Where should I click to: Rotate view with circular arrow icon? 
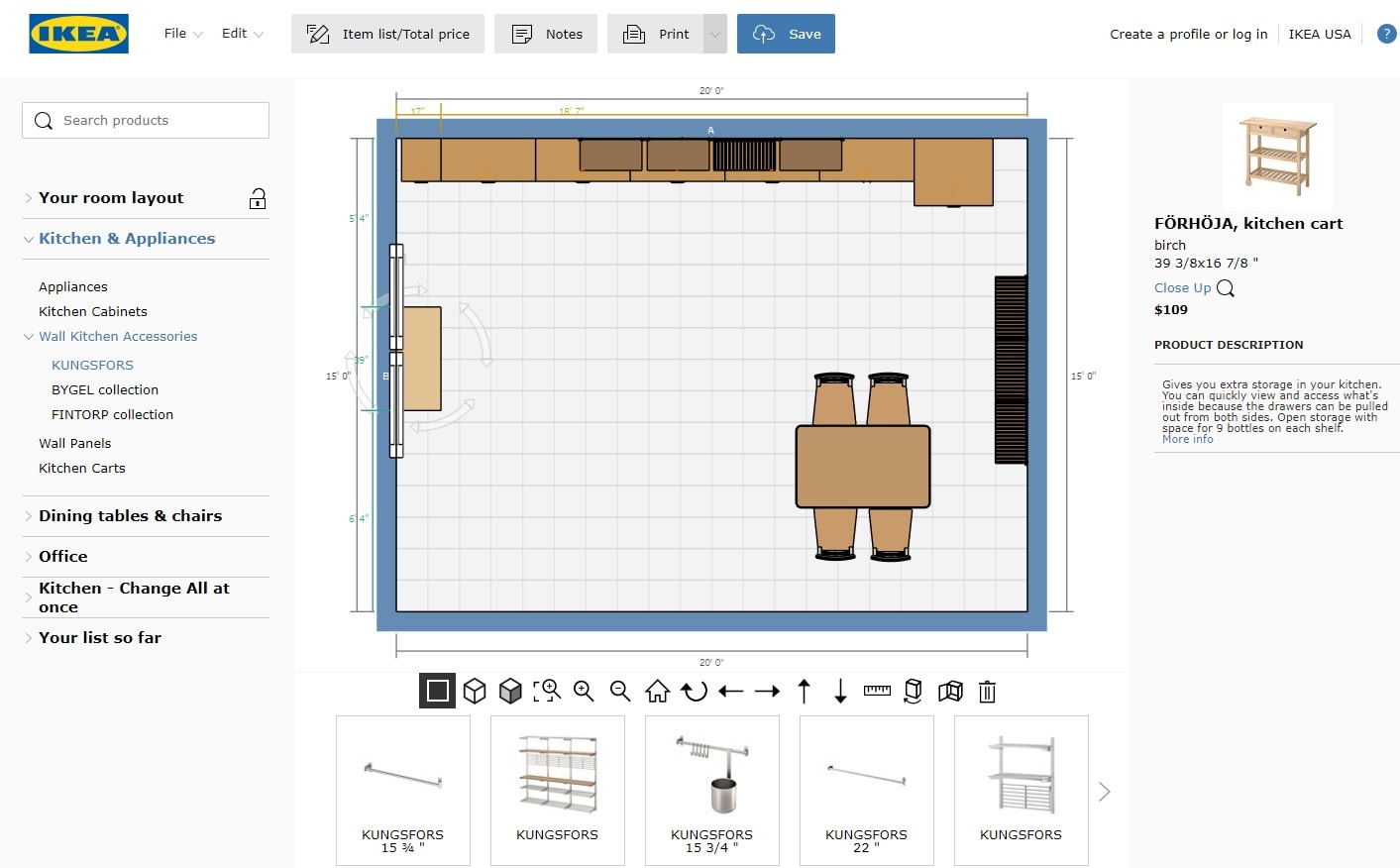695,691
